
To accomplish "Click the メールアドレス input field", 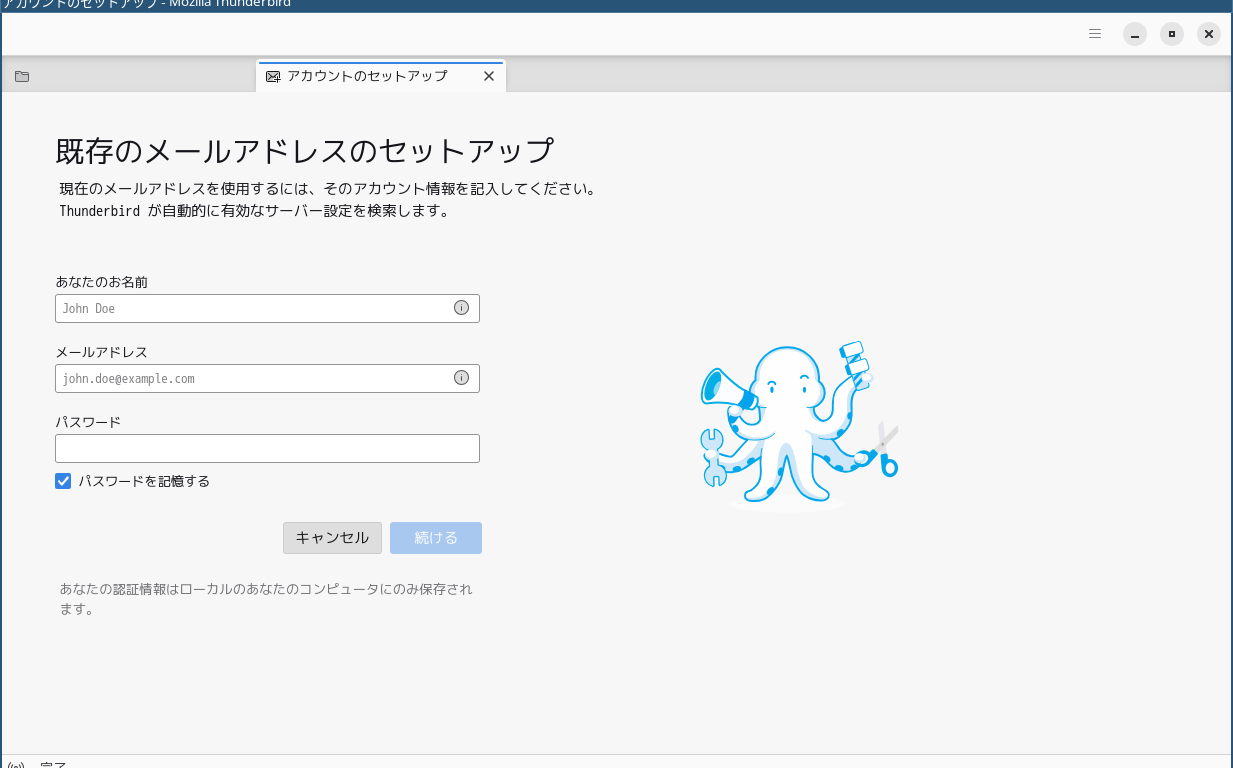I will (267, 378).
